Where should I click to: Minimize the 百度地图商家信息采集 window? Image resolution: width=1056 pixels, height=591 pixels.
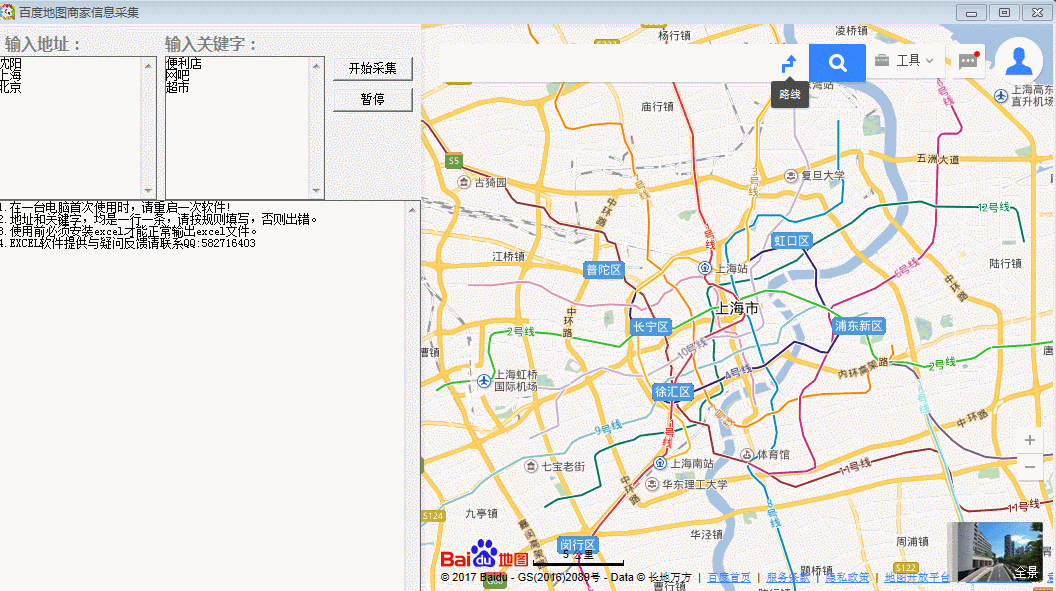pyautogui.click(x=970, y=13)
